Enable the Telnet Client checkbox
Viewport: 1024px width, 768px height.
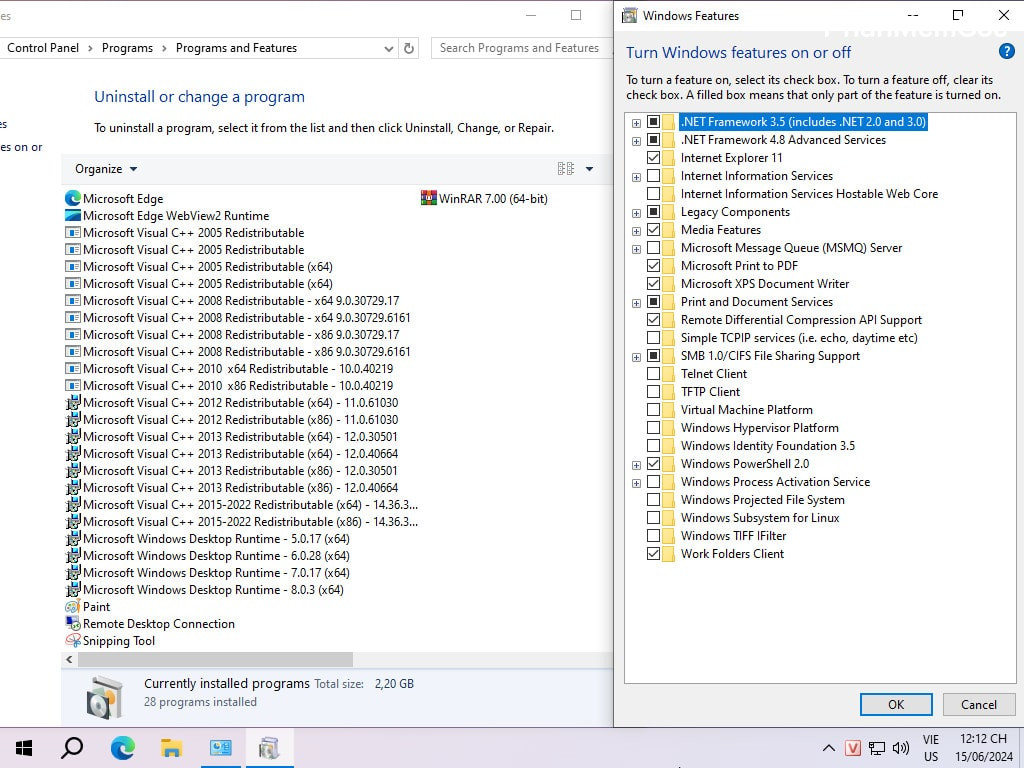tap(653, 374)
